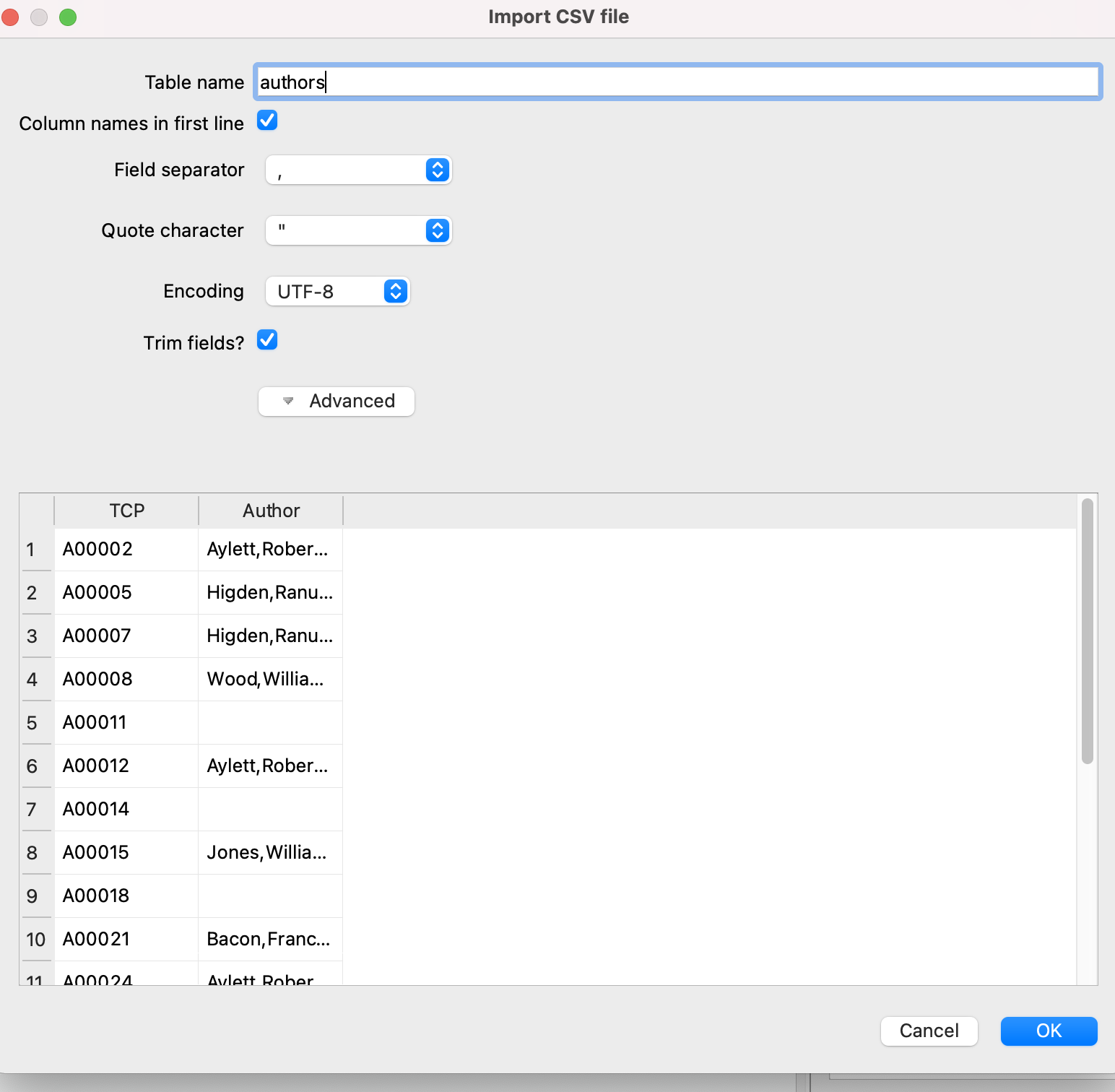Select the TCP column header

tap(126, 510)
